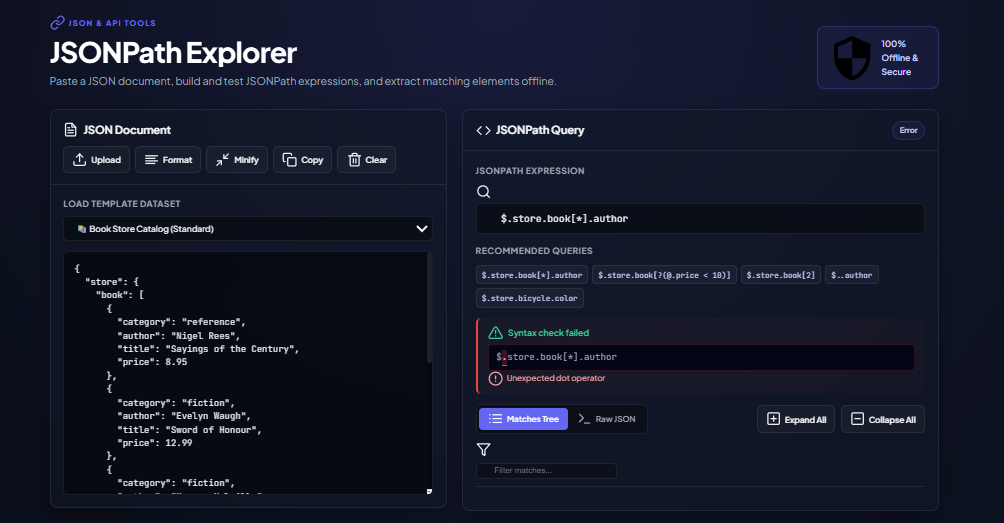
Task: Click the Filter matches input field
Action: coord(546,471)
